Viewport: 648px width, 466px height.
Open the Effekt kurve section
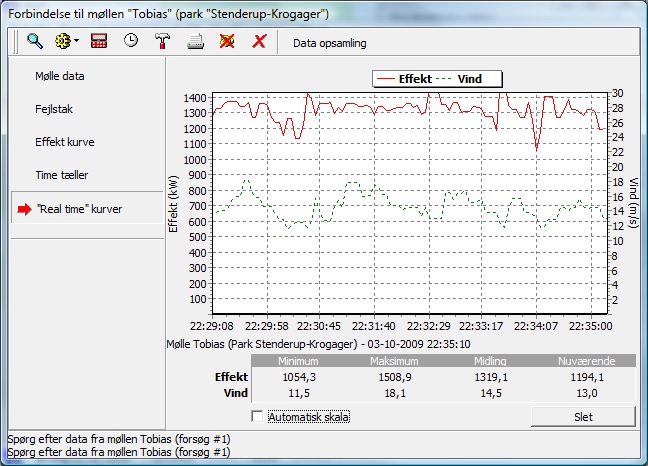coord(64,142)
